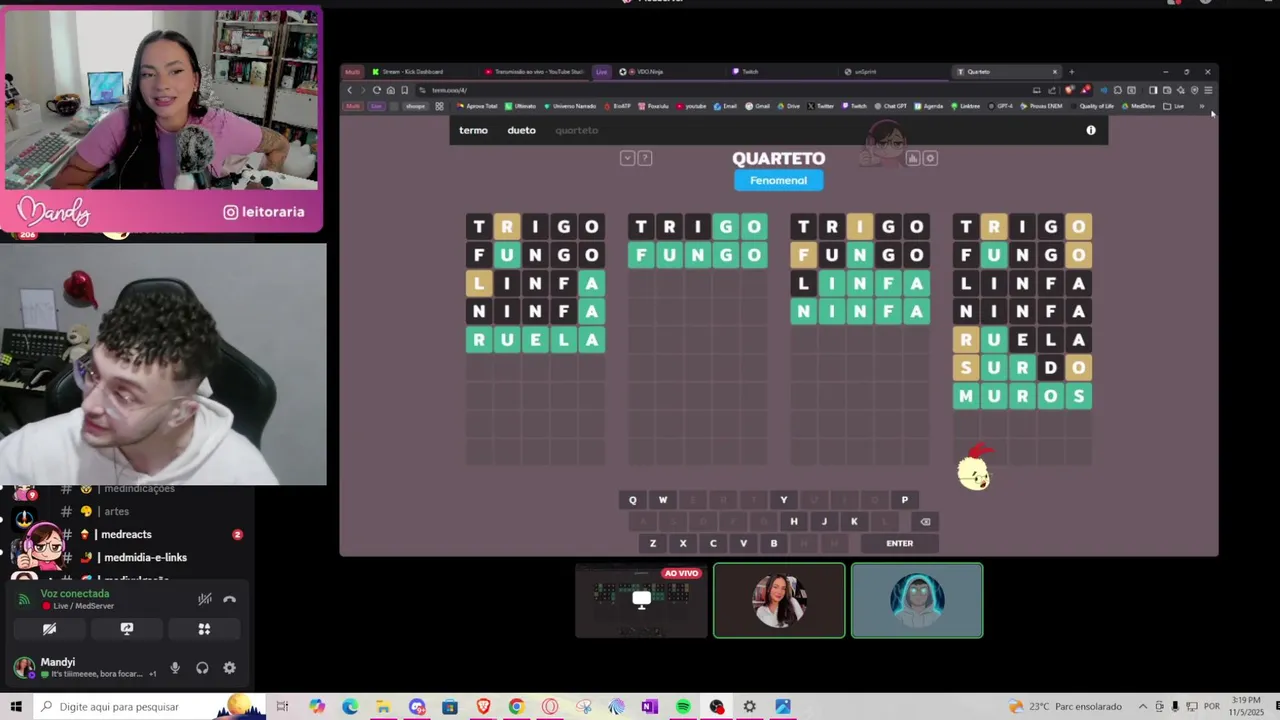
Task: Open Discord activities launcher icon
Action: pos(204,629)
